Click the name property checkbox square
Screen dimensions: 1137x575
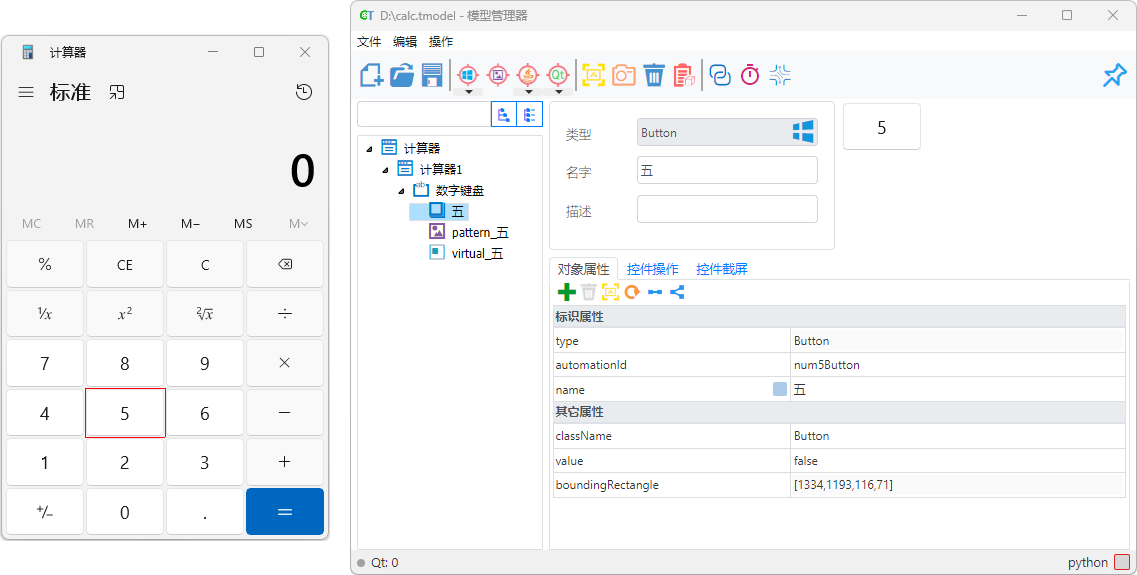(x=780, y=389)
